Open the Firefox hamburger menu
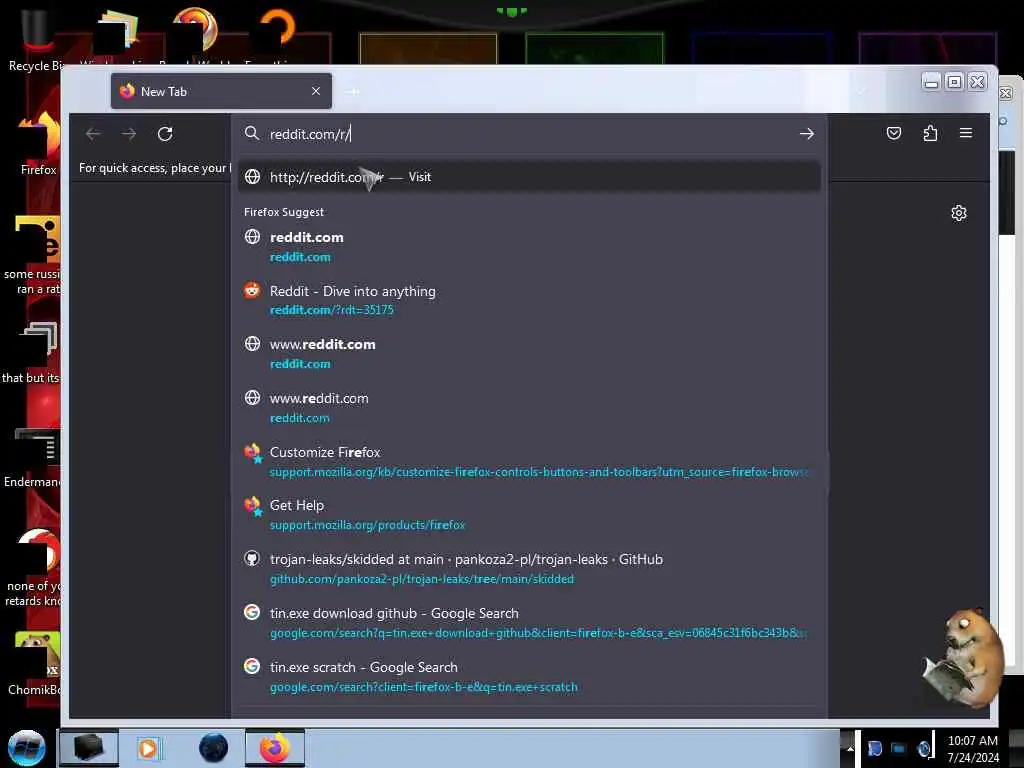The height and width of the screenshot is (768, 1024). [966, 133]
